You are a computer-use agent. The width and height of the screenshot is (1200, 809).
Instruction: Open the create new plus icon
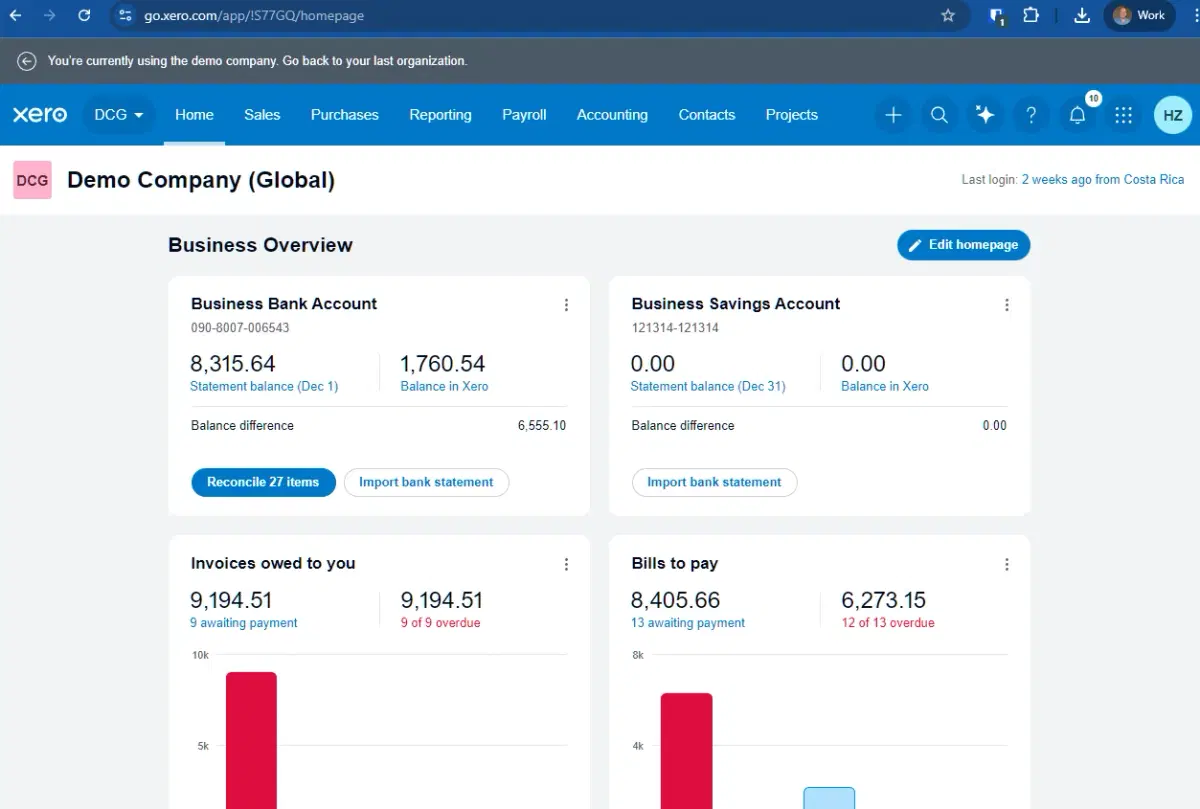[x=893, y=115]
